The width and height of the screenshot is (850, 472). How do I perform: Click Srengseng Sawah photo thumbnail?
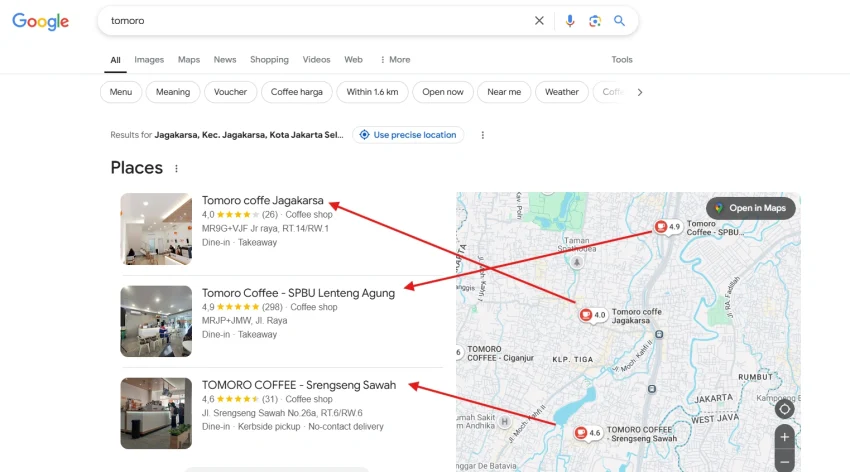[x=156, y=413]
